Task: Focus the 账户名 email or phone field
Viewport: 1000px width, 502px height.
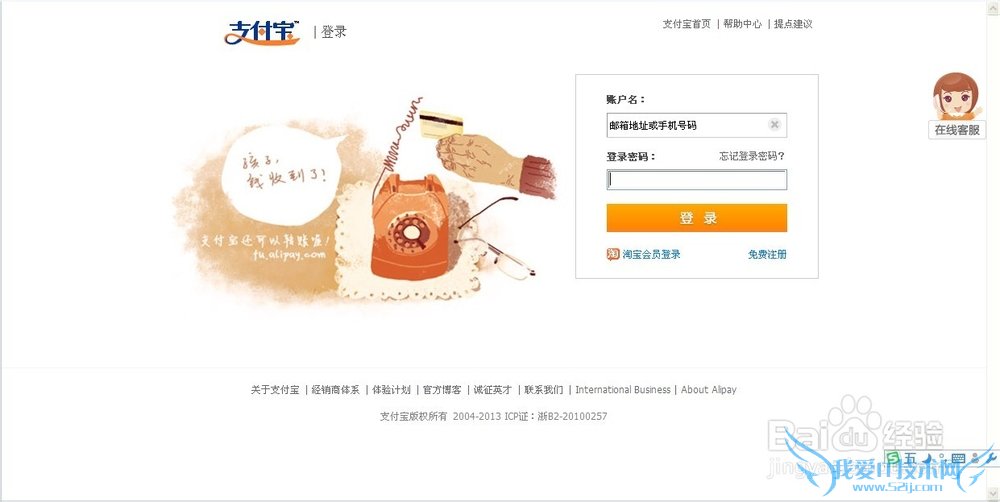Action: [696, 125]
